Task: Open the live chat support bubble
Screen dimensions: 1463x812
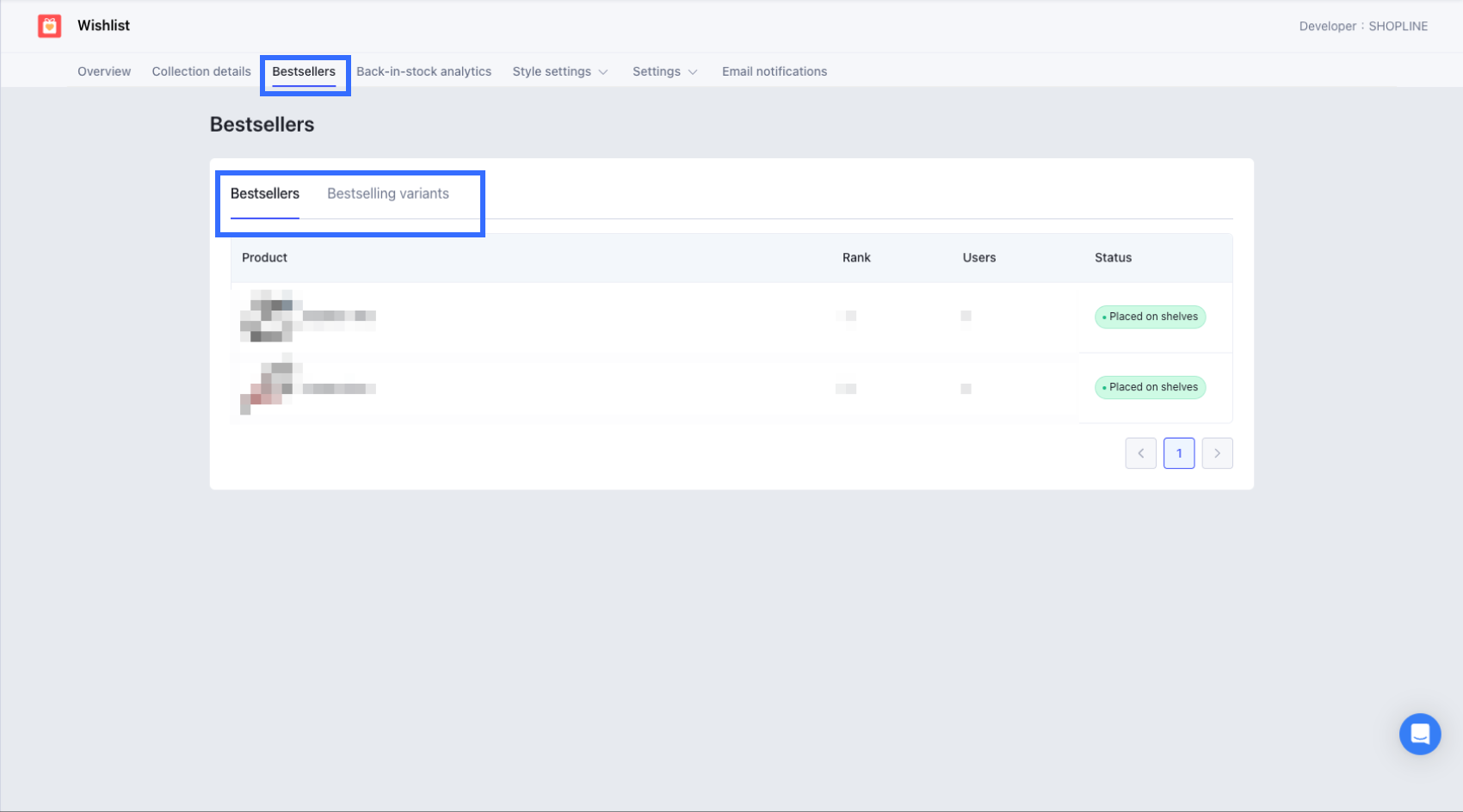Action: [1420, 734]
